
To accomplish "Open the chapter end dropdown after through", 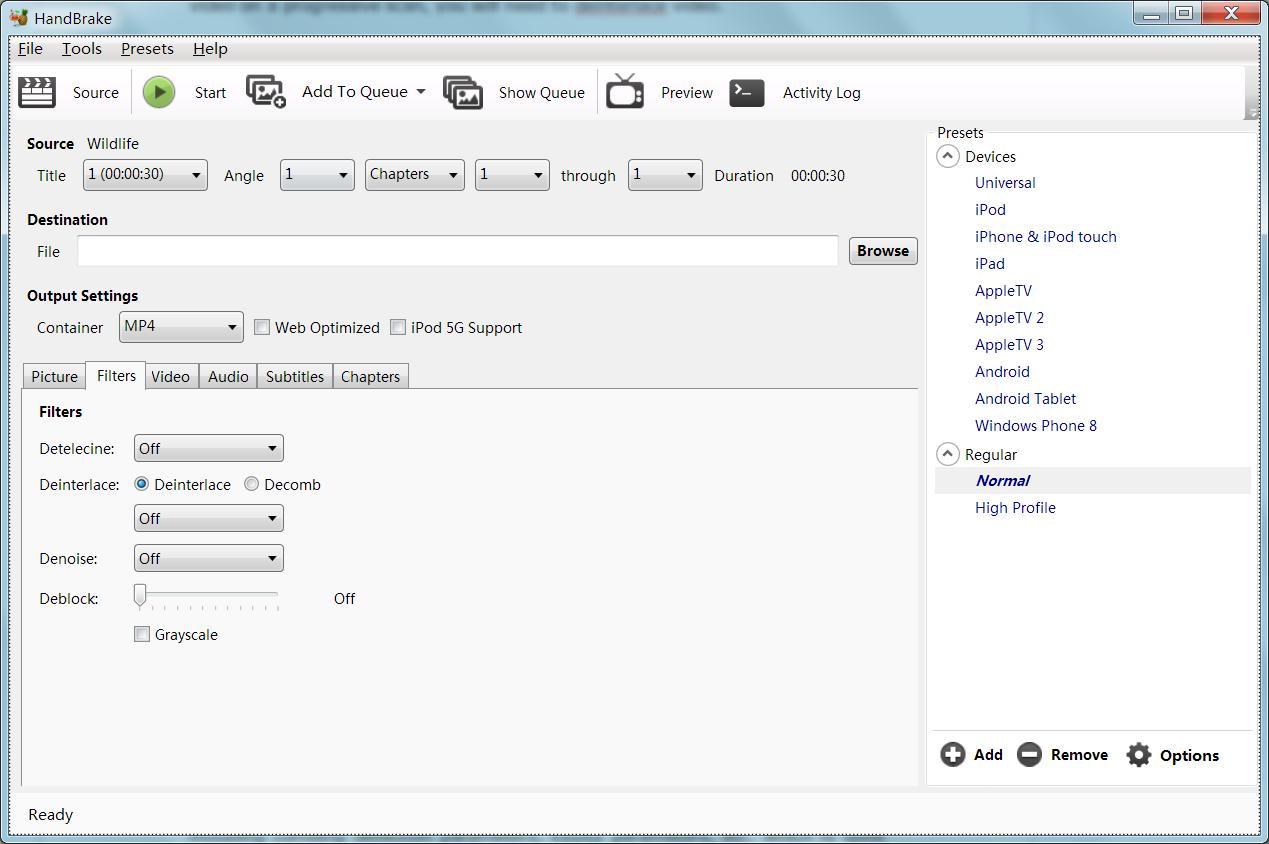I will click(665, 175).
